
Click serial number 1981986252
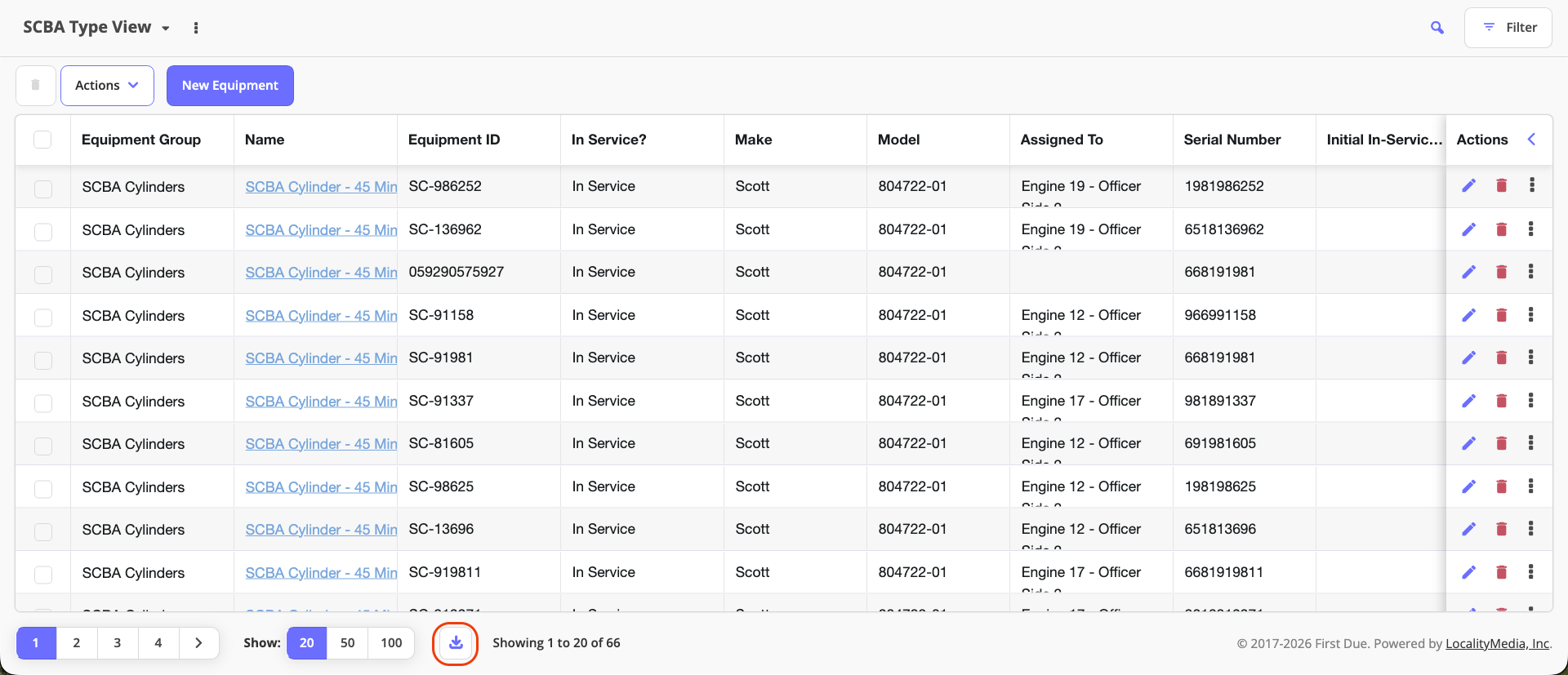pyautogui.click(x=1224, y=186)
